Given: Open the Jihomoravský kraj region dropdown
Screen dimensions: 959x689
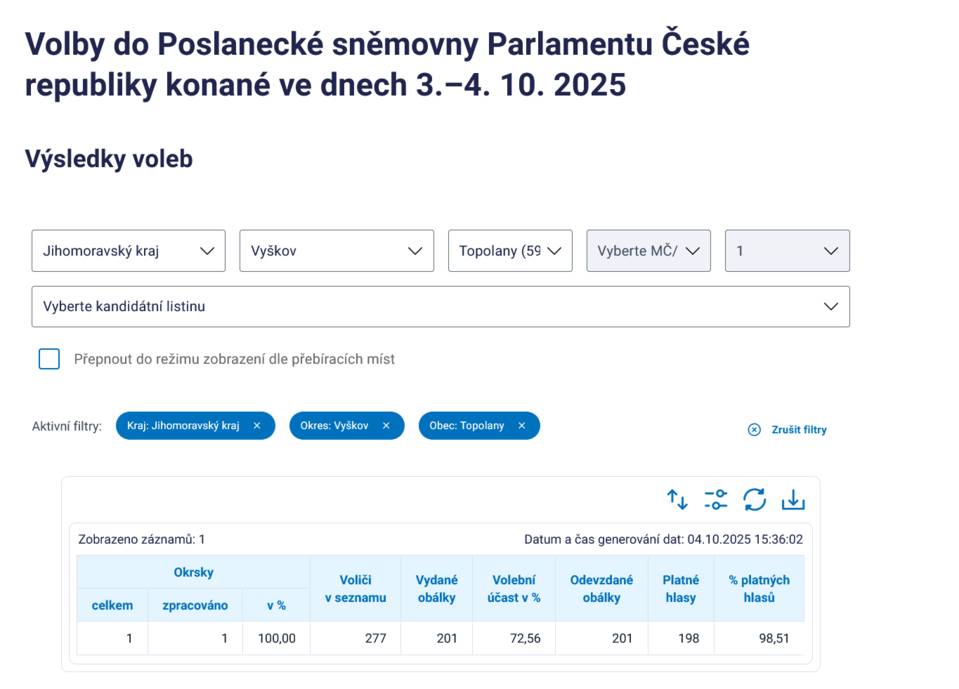Looking at the screenshot, I should point(128,251).
